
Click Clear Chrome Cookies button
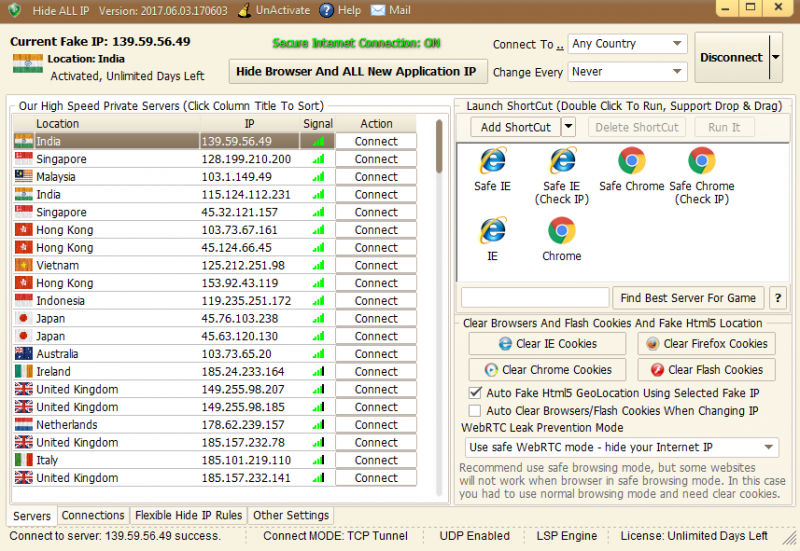pyautogui.click(x=547, y=369)
